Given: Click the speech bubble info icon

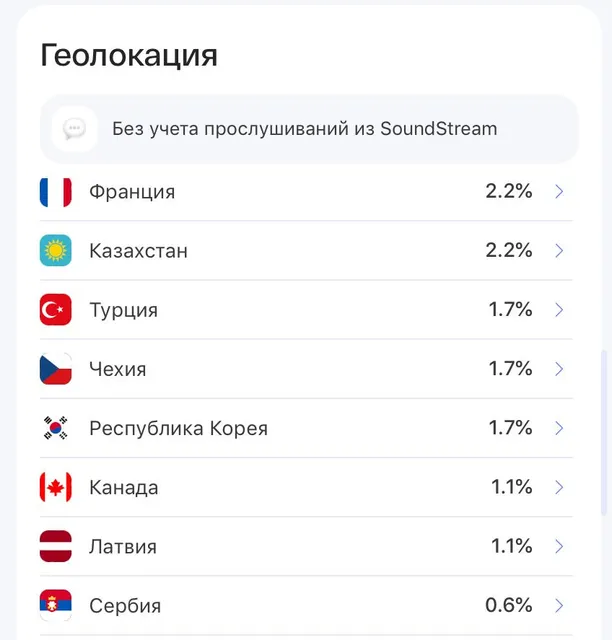Looking at the screenshot, I should click(x=74, y=129).
